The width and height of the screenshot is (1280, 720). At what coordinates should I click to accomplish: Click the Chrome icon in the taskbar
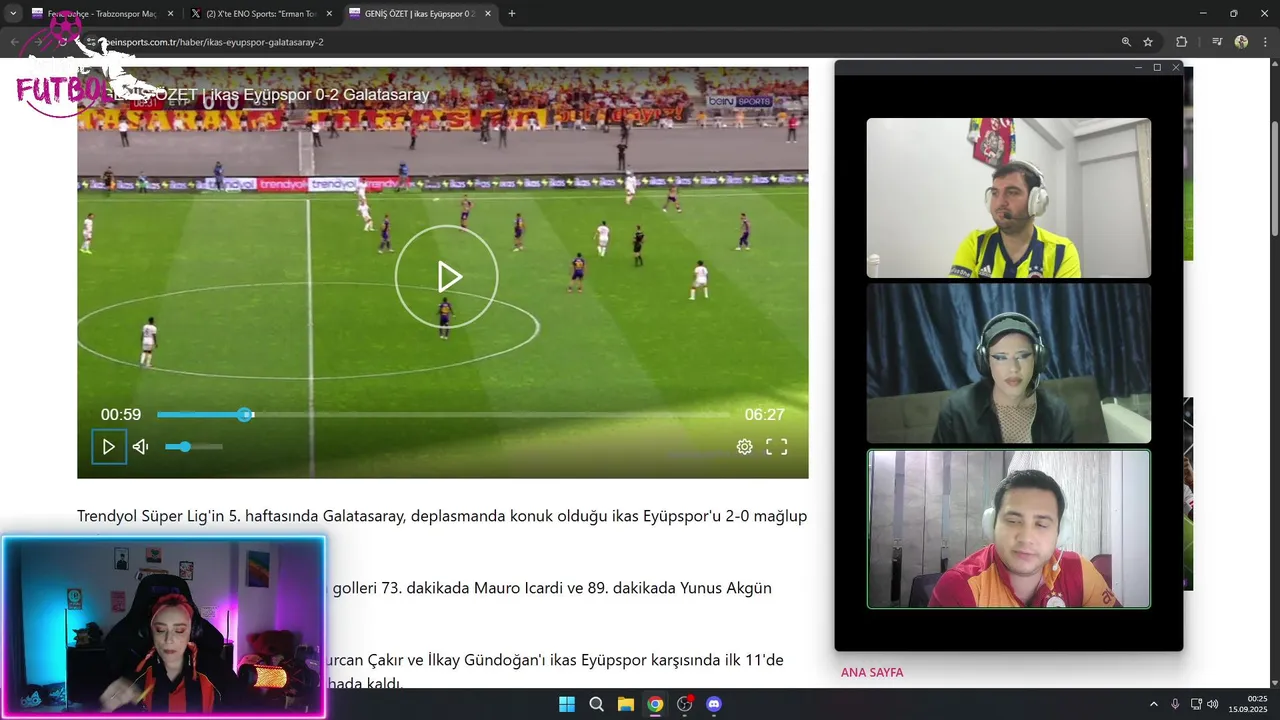point(655,704)
